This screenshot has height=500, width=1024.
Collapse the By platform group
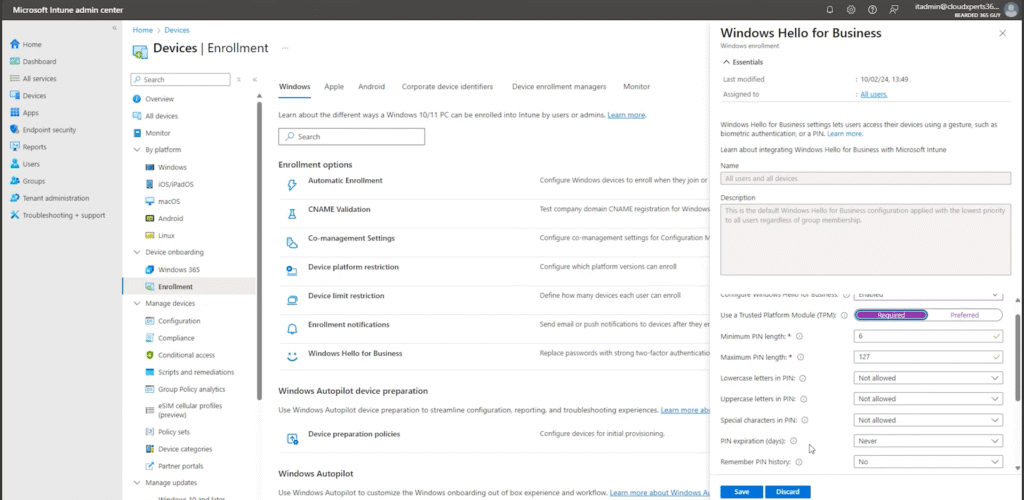tap(137, 150)
